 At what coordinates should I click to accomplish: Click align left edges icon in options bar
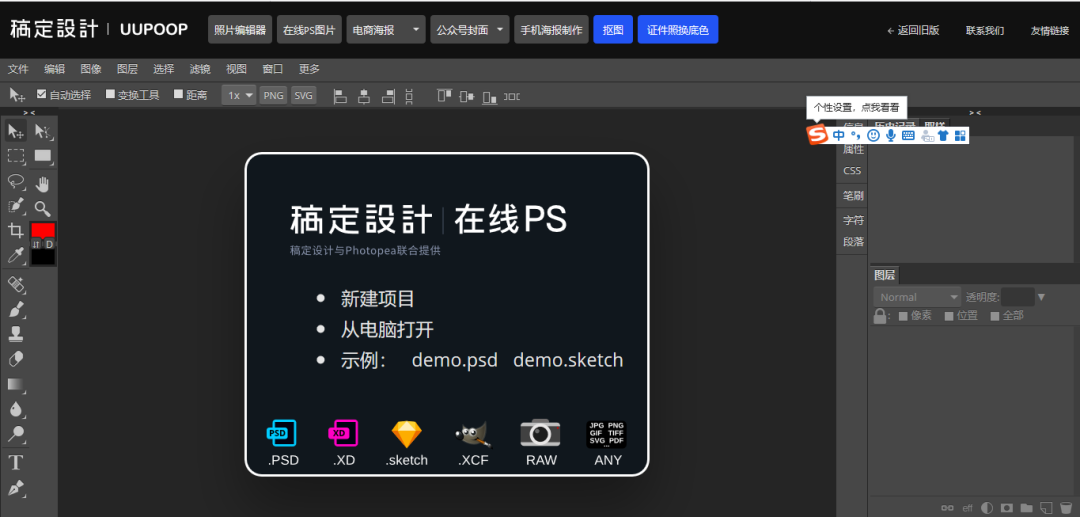point(340,96)
